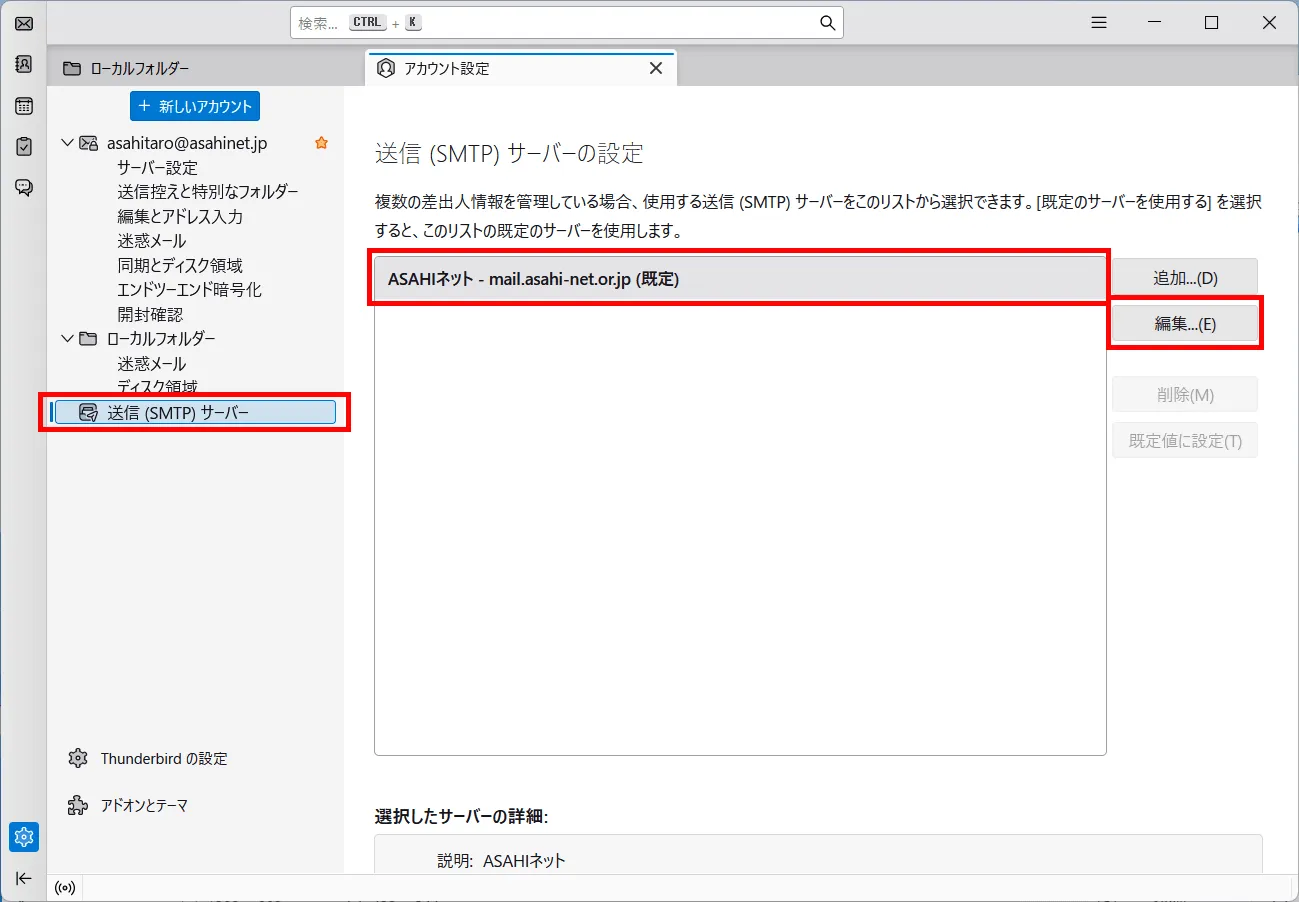The image size is (1300, 902).
Task: Collapse the ローカルフォルダー section
Action: tap(66, 339)
